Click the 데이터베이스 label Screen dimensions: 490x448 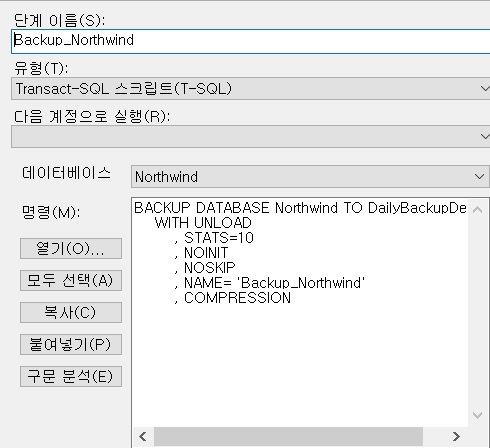pyautogui.click(x=66, y=173)
